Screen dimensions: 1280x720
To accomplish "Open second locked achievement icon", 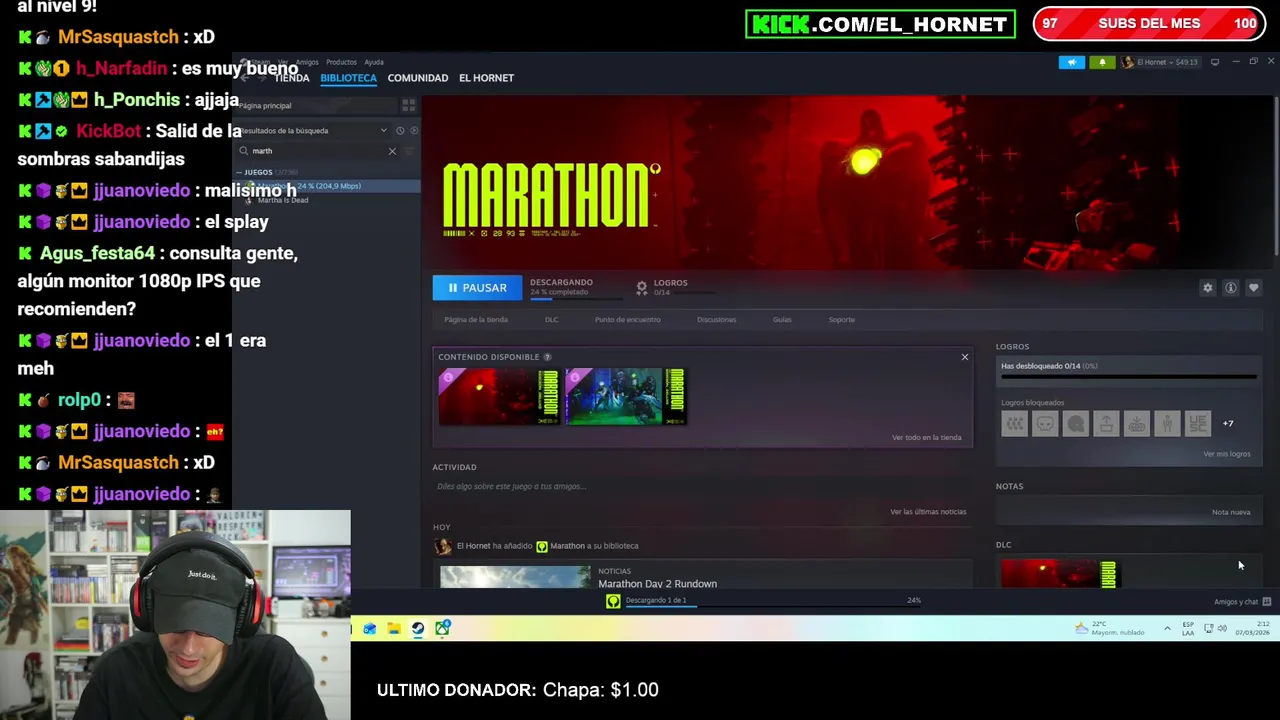I will tap(1045, 424).
